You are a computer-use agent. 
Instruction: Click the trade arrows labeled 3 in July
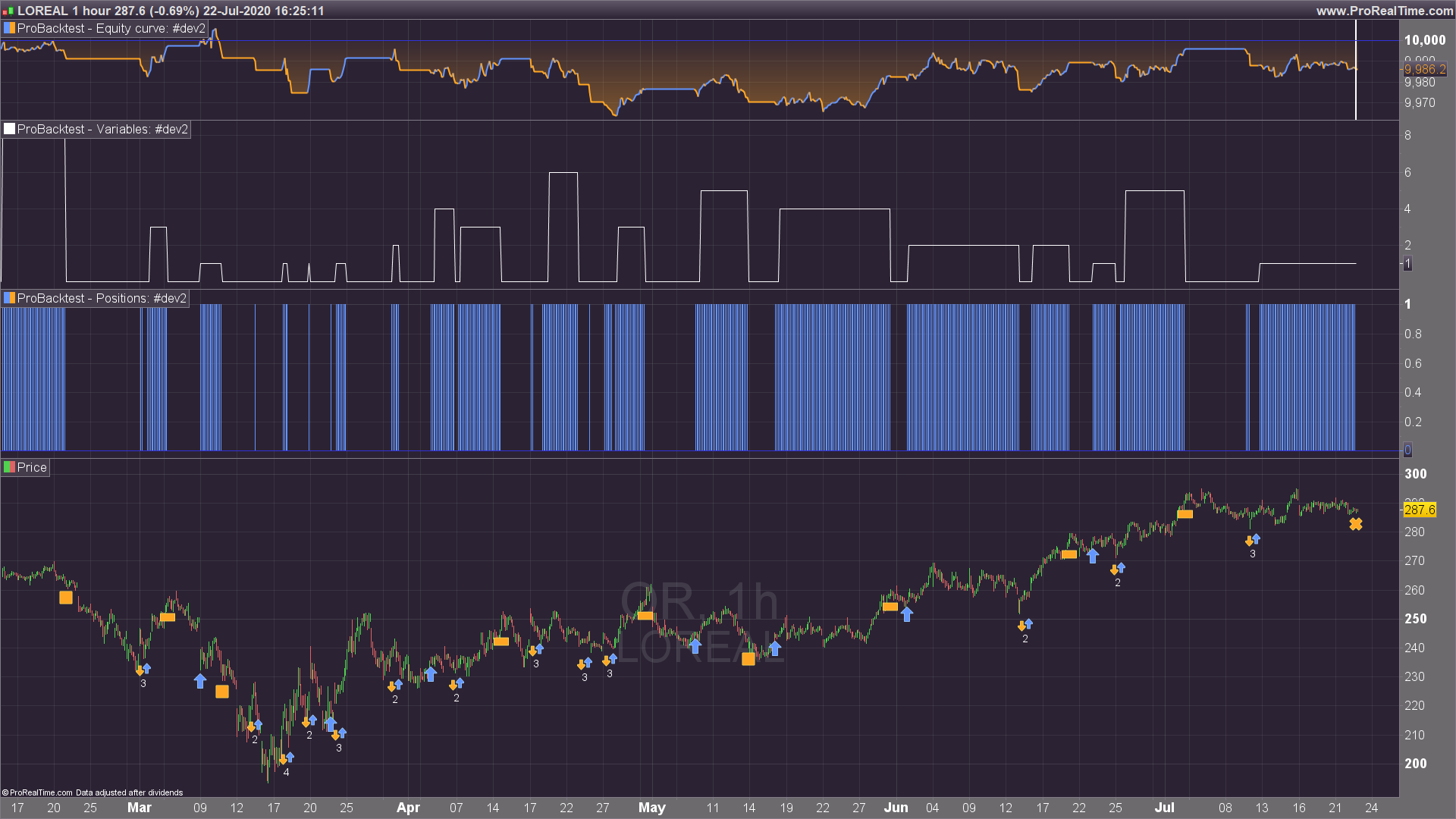(1253, 540)
